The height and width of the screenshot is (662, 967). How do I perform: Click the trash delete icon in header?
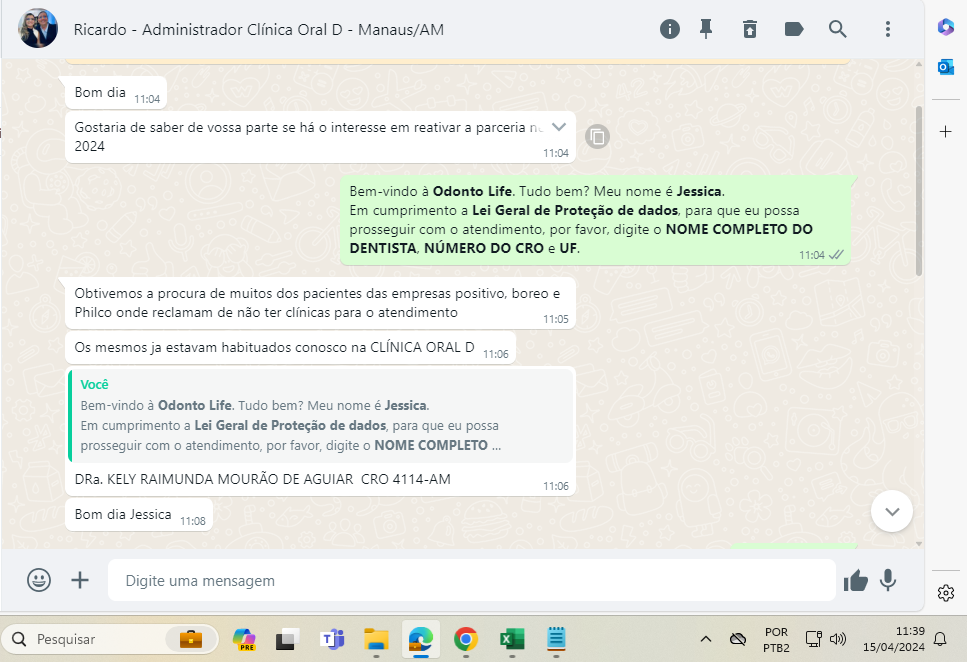click(750, 29)
